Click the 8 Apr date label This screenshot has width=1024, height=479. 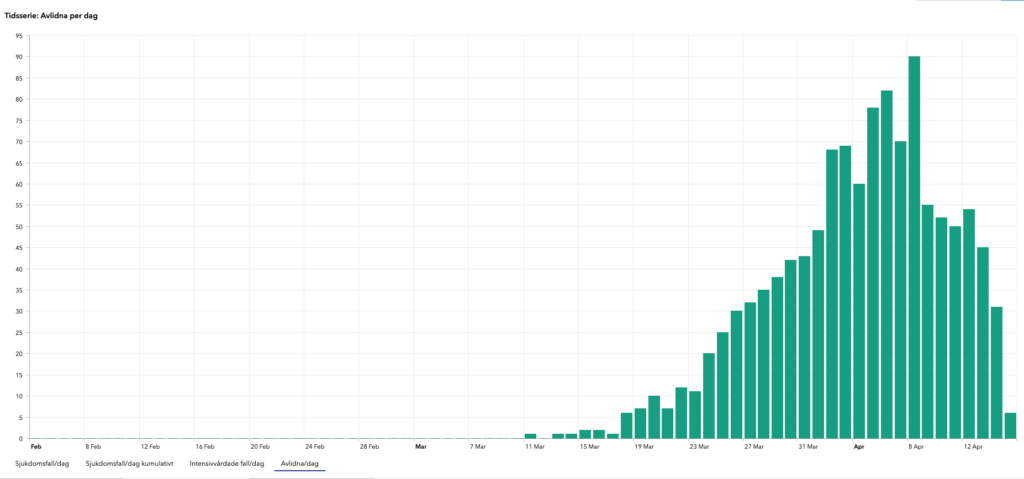click(914, 446)
